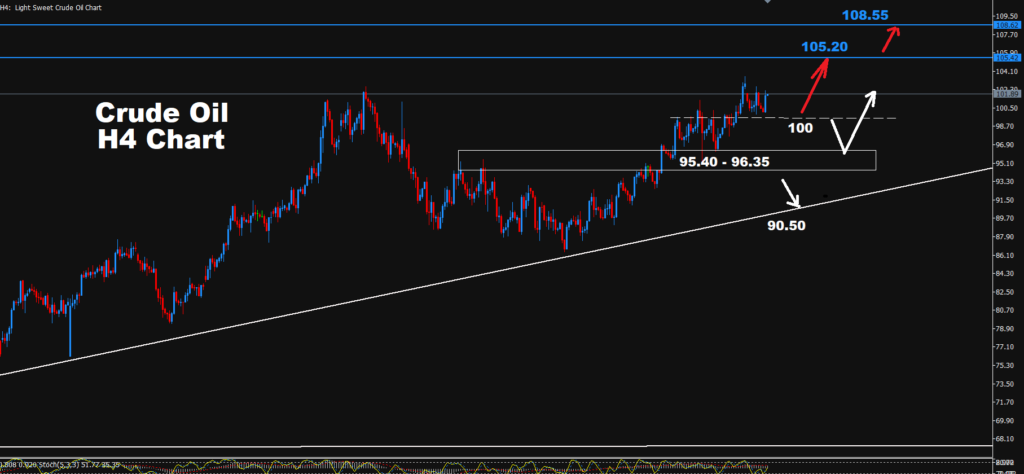Click the 108.55 target label
1024x474 pixels.
[865, 15]
